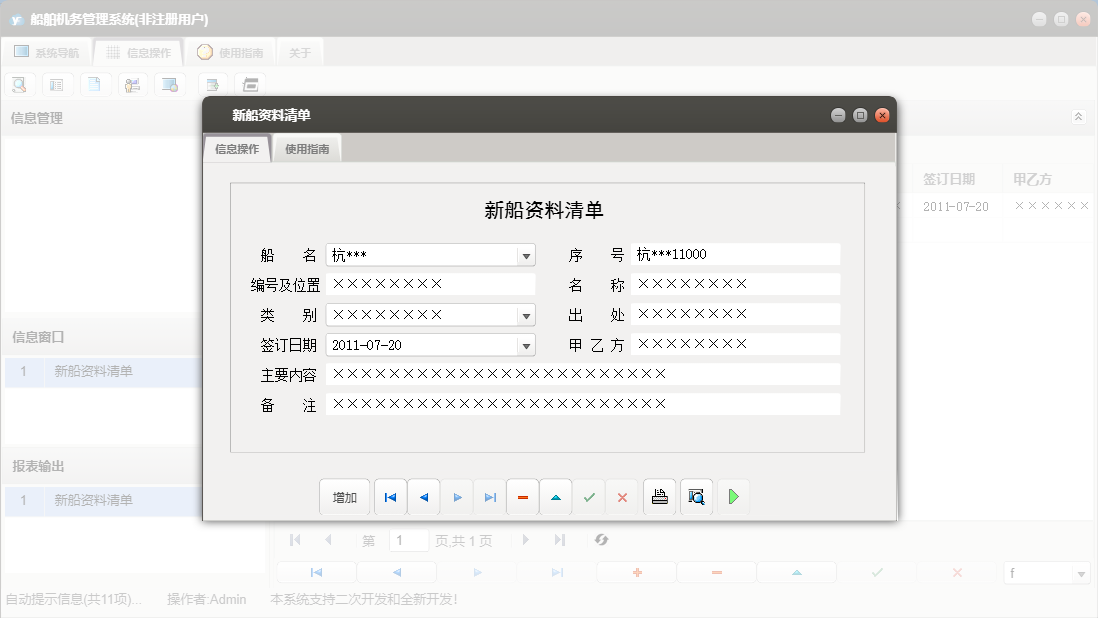The width and height of the screenshot is (1098, 618).
Task: Delete current record using the red minus icon
Action: point(522,496)
